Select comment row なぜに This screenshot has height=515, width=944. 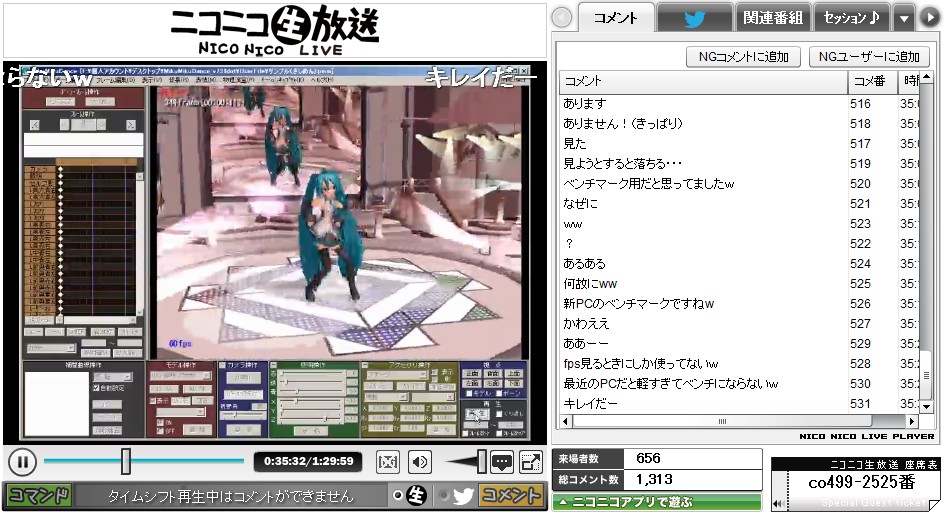(x=739, y=204)
